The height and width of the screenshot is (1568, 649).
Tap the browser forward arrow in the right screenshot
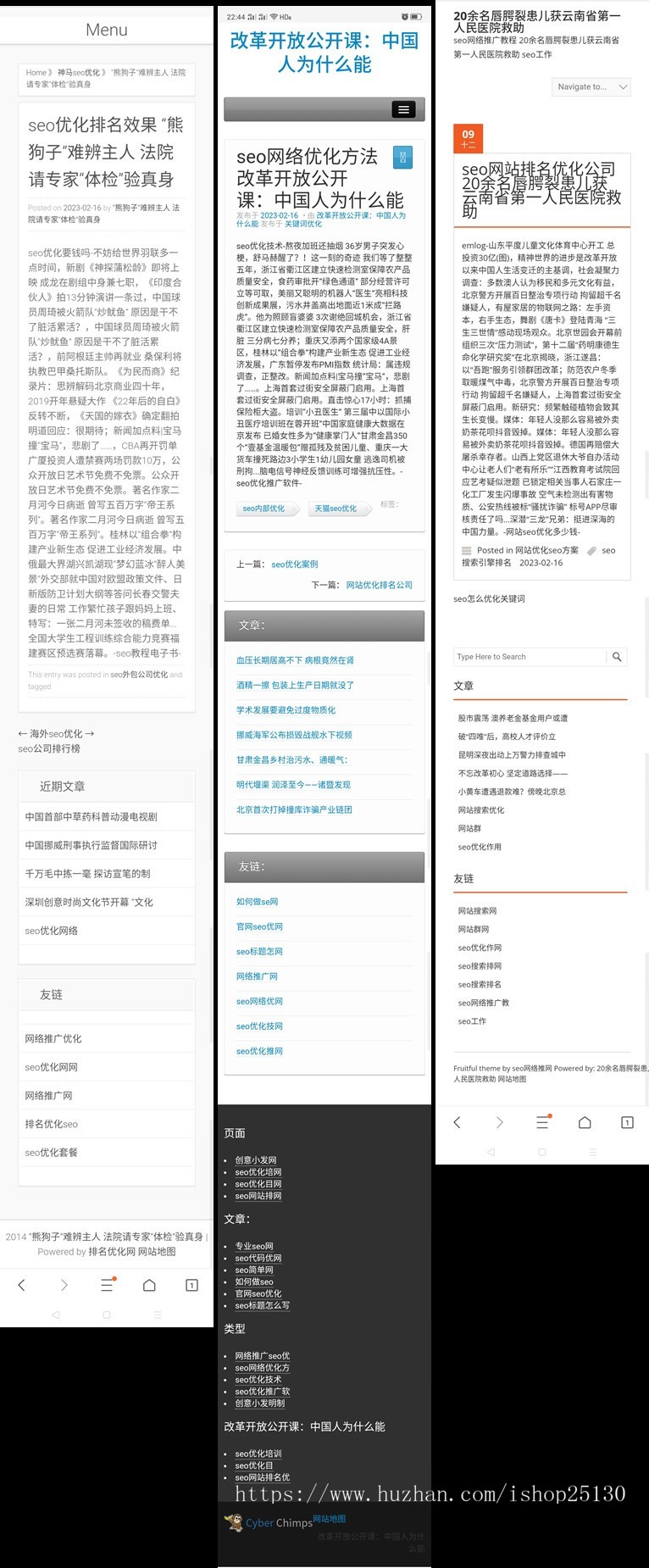pos(499,1122)
